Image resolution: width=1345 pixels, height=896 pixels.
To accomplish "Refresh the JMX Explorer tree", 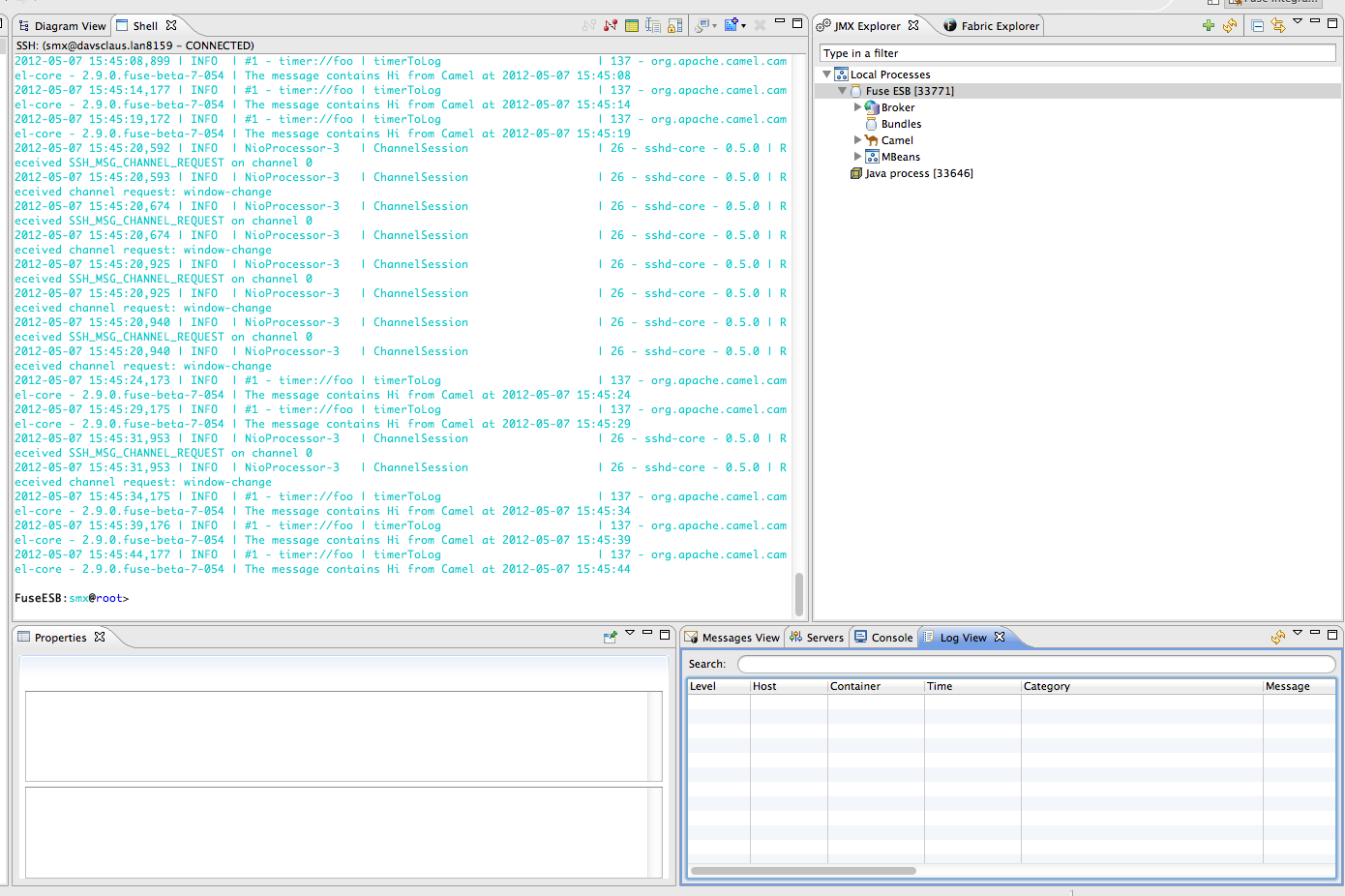I will tap(1230, 26).
